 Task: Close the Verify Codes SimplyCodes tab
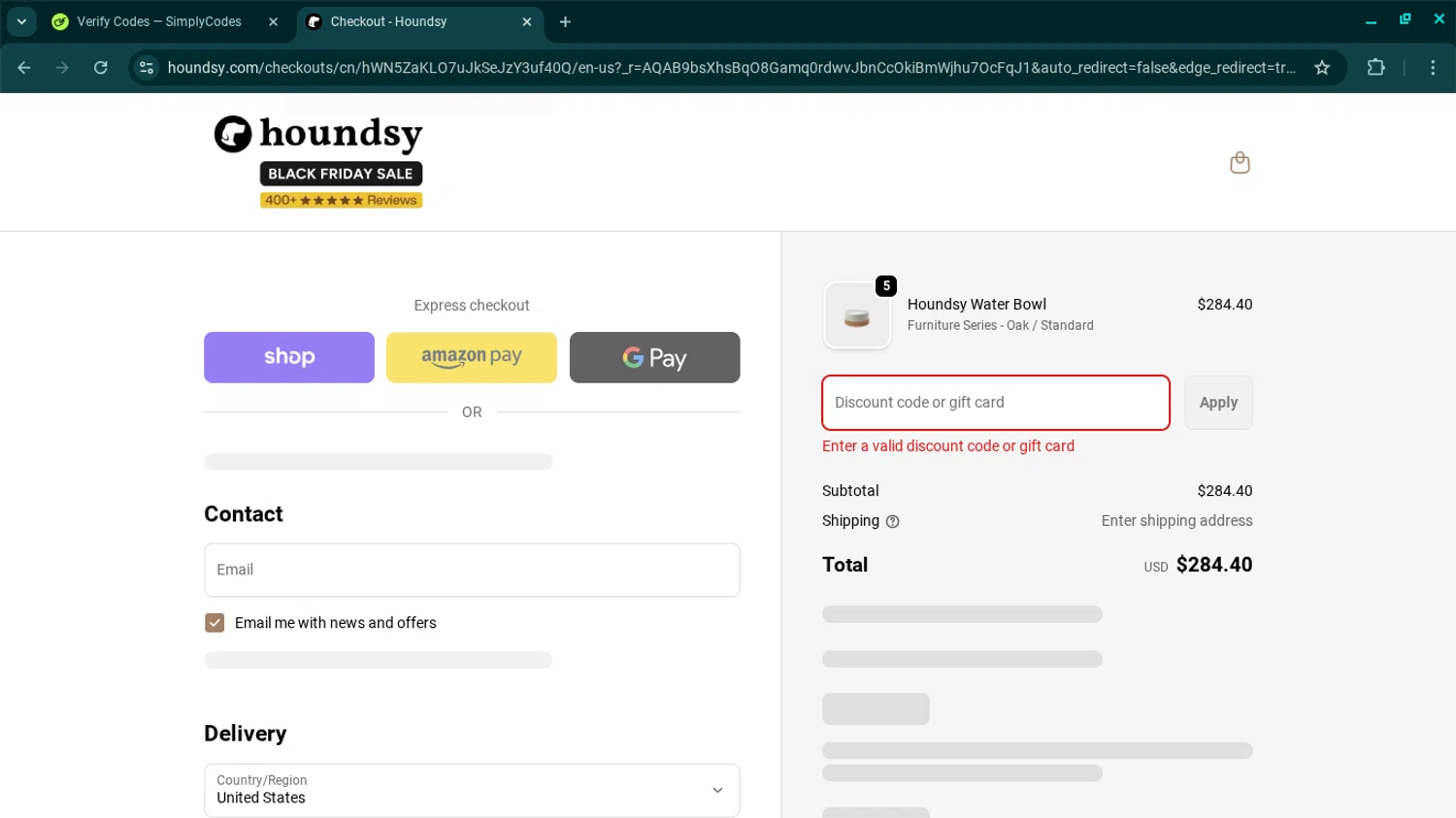pyautogui.click(x=273, y=21)
